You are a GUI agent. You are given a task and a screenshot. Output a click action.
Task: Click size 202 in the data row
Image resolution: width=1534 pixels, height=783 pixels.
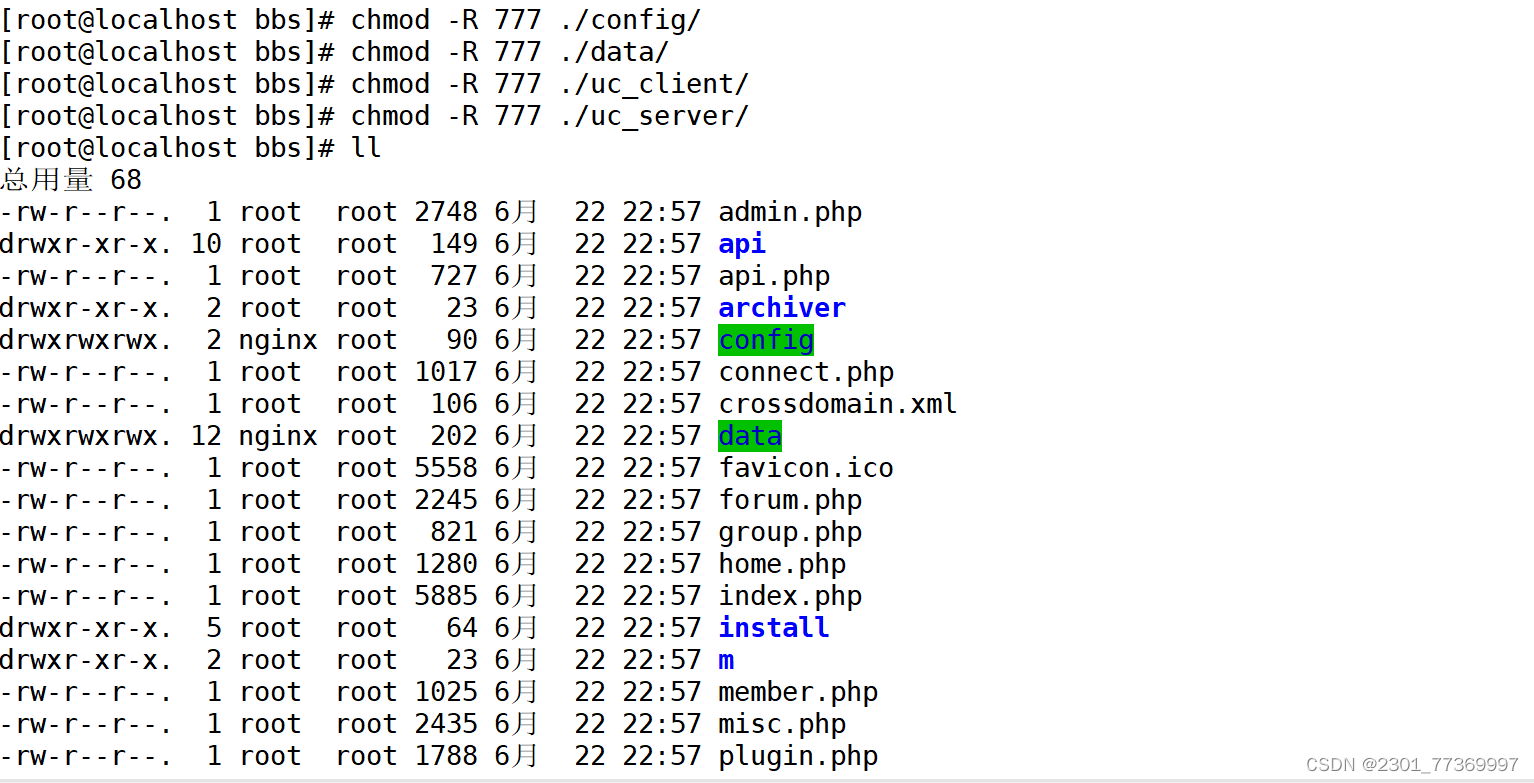coord(454,436)
